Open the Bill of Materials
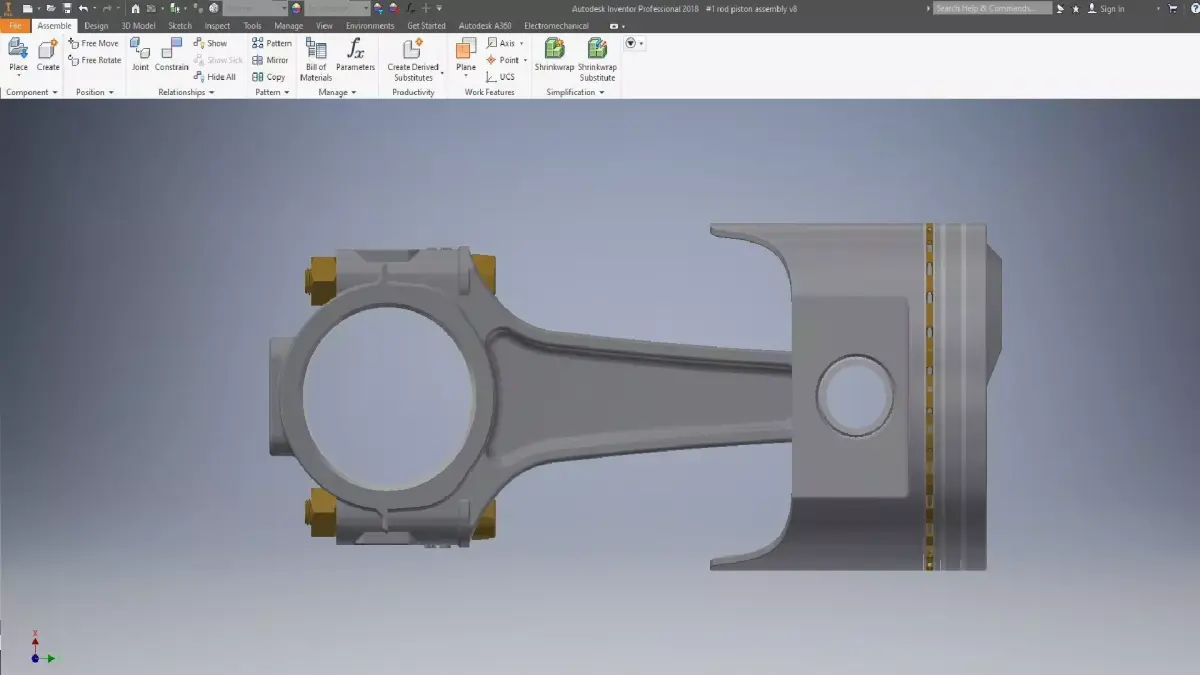 [x=316, y=60]
